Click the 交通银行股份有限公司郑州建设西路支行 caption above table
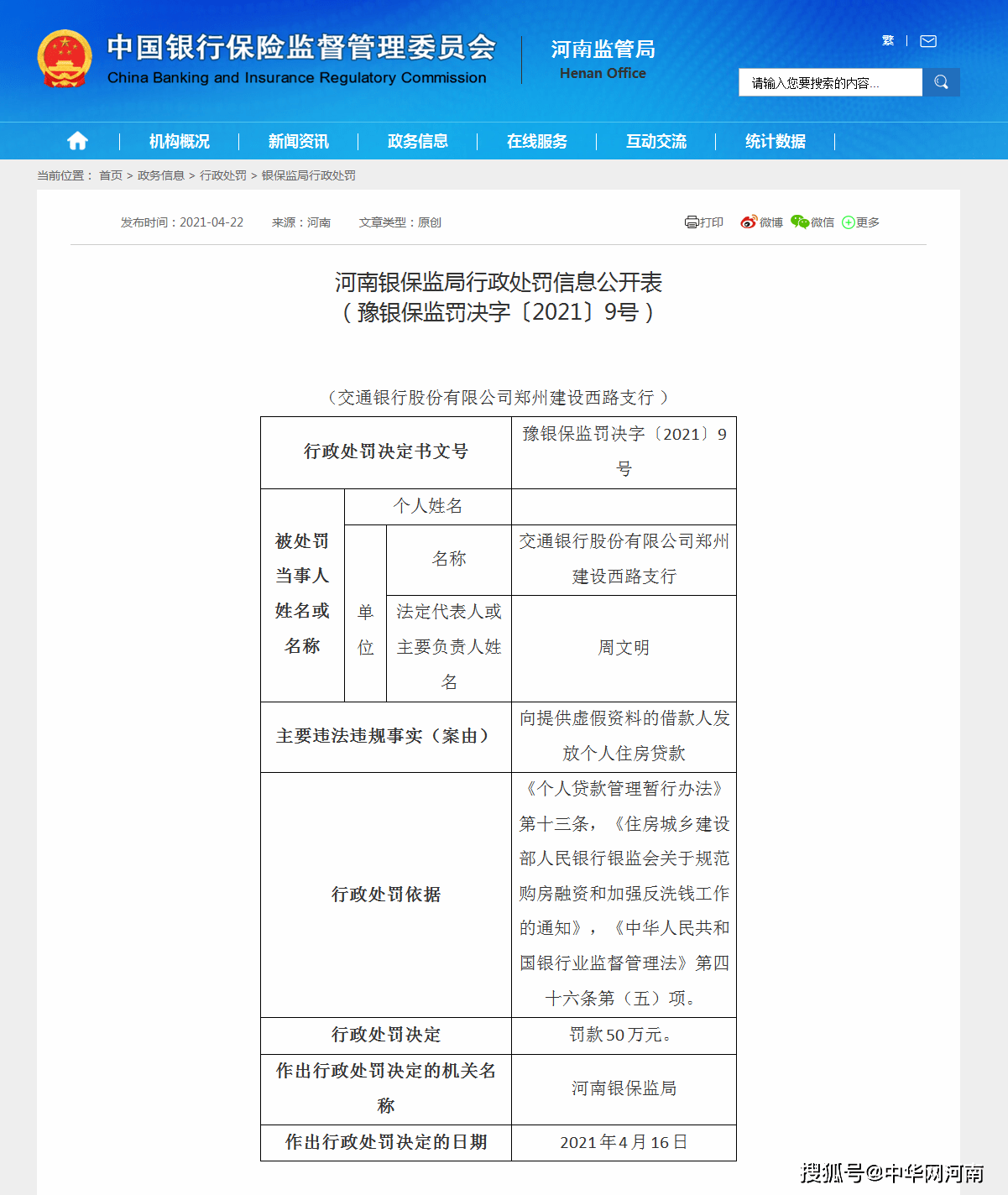 click(499, 397)
